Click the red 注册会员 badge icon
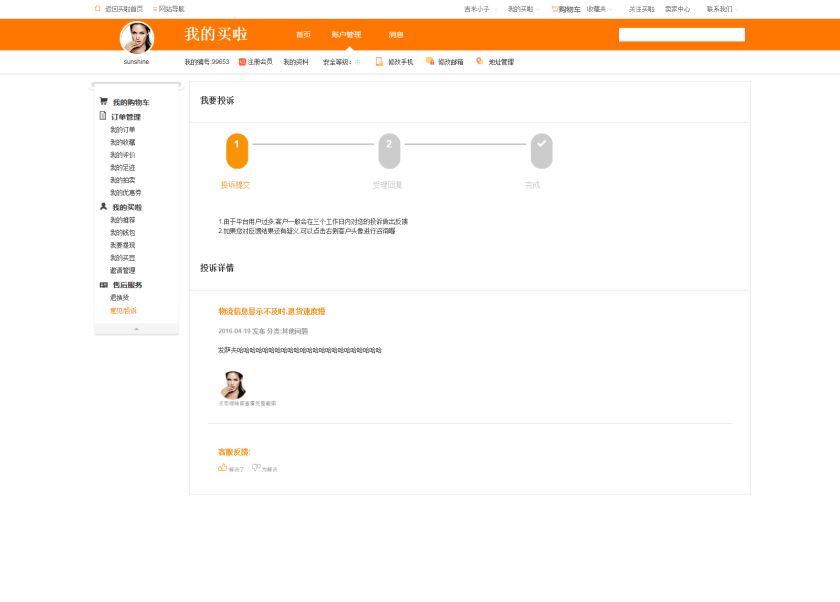 pos(242,62)
